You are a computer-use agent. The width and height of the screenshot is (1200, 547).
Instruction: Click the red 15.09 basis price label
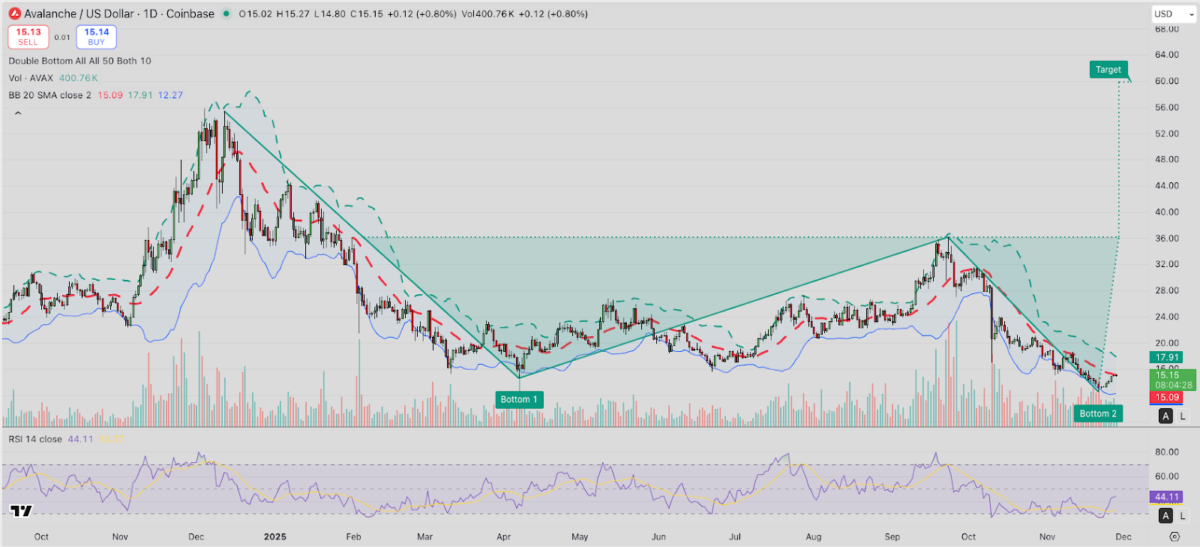pos(1168,397)
